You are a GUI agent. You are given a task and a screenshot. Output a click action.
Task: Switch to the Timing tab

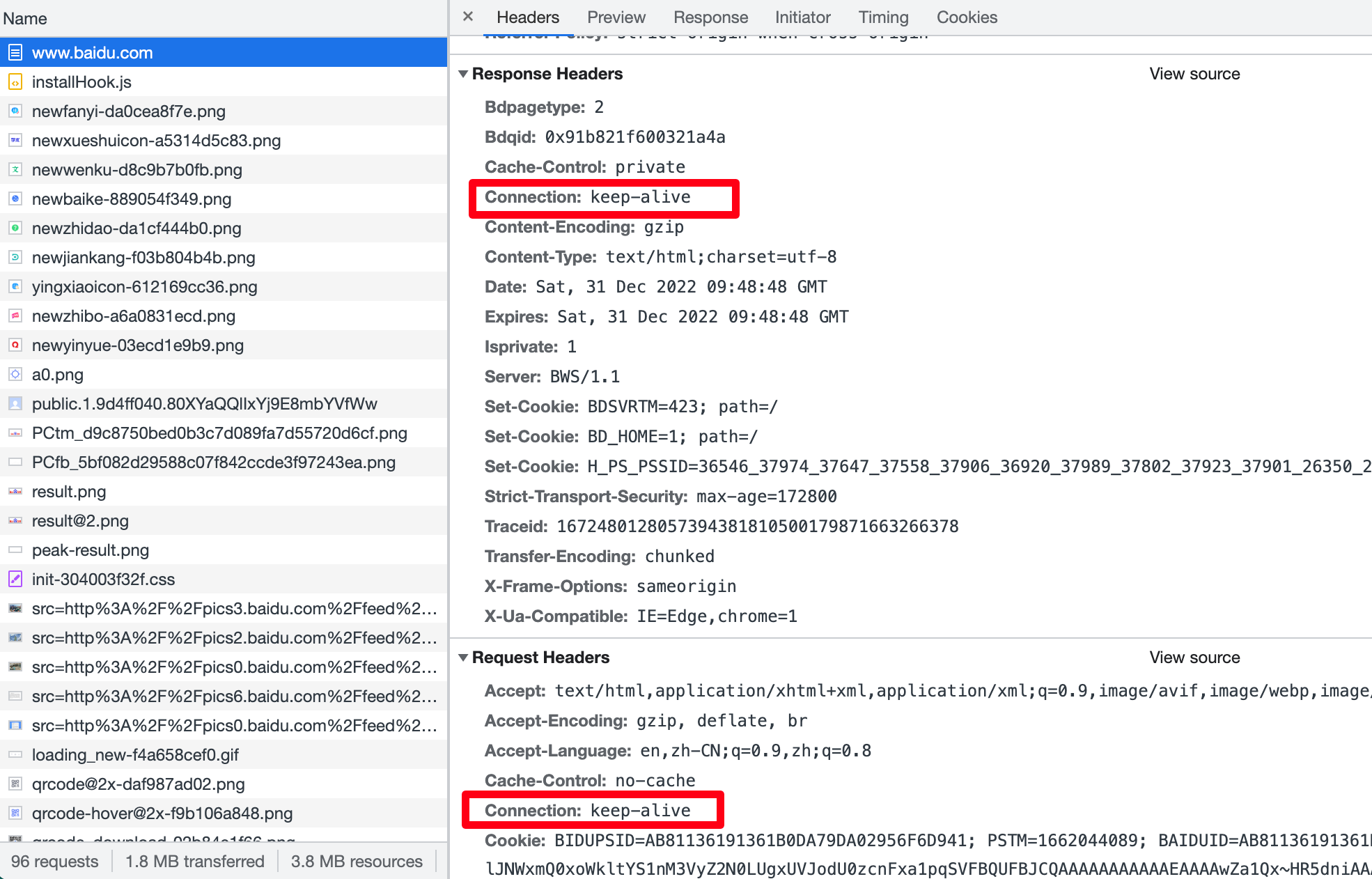883,17
